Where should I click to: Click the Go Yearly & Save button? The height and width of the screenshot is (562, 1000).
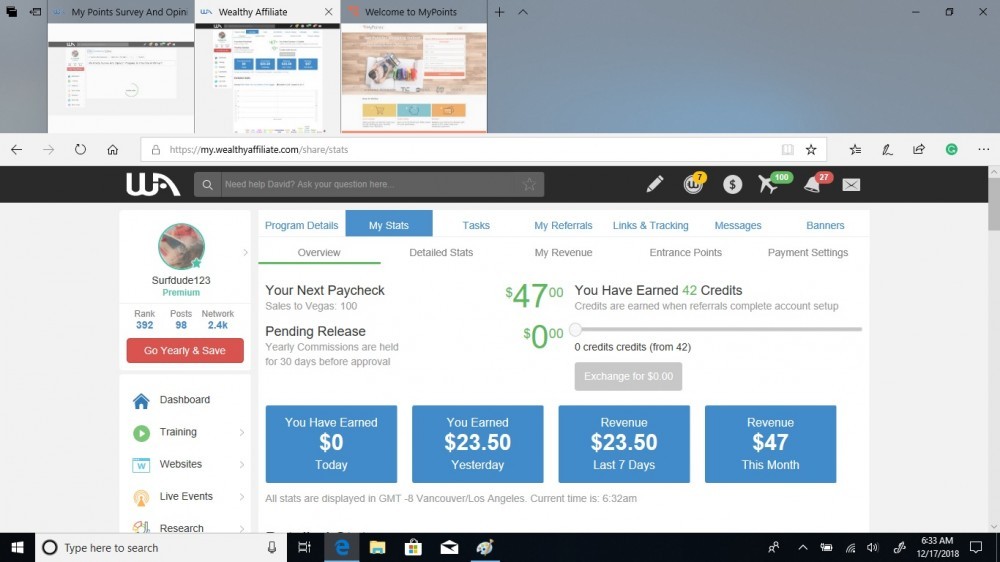185,350
